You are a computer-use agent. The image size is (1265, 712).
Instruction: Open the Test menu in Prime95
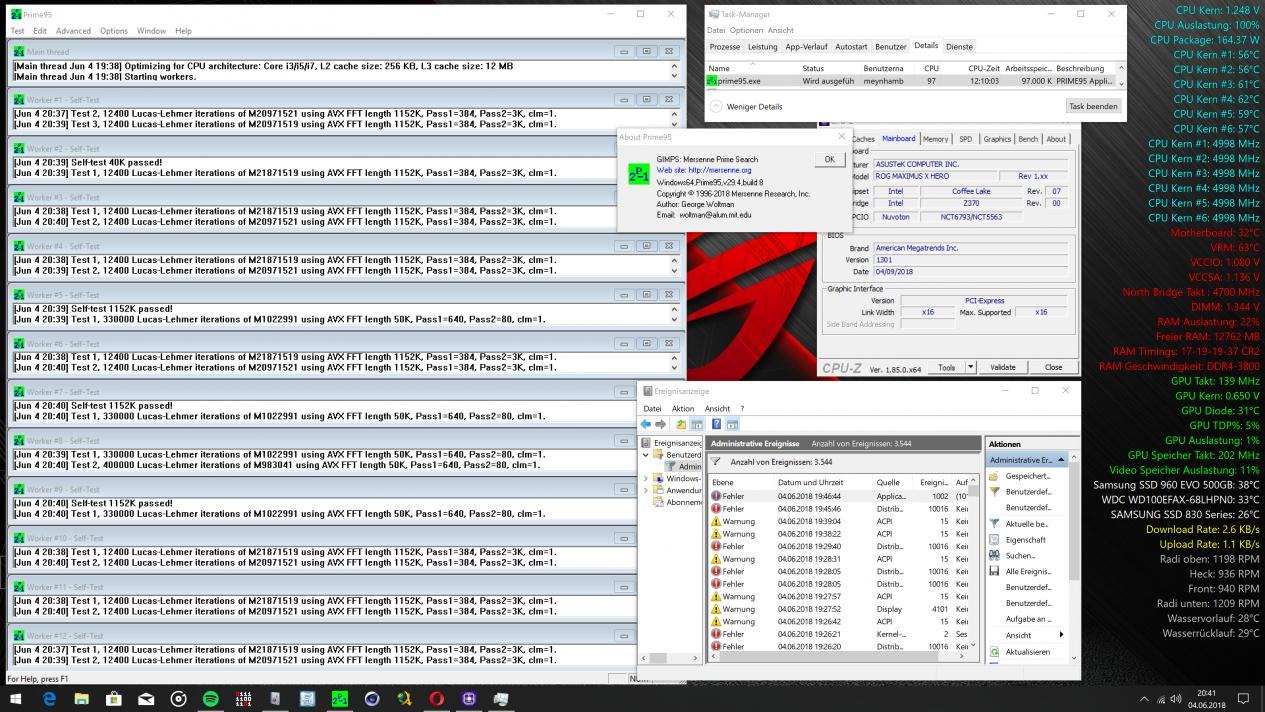[x=17, y=31]
